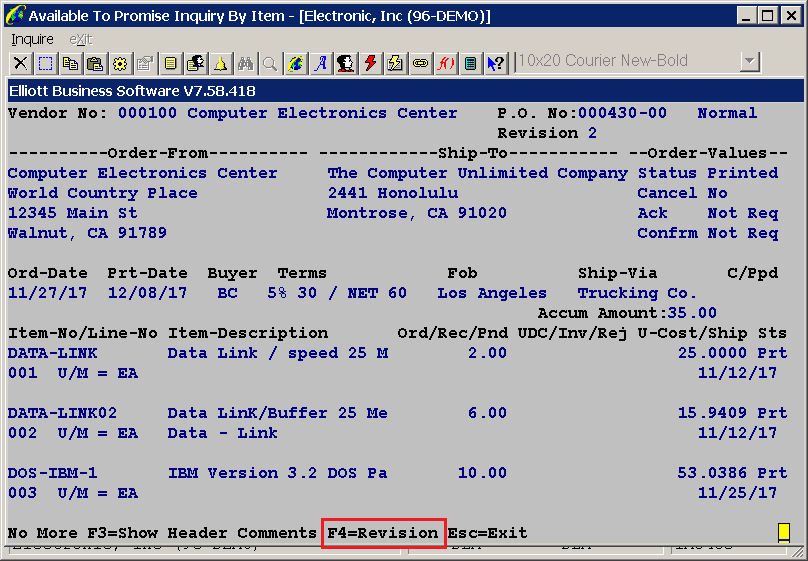Click unit cost 25.0000
Image resolution: width=808 pixels, height=561 pixels.
(x=712, y=353)
